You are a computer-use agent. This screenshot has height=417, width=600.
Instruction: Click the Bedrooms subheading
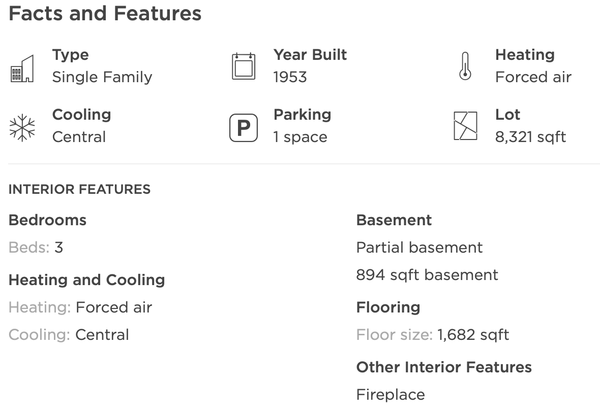click(x=47, y=220)
